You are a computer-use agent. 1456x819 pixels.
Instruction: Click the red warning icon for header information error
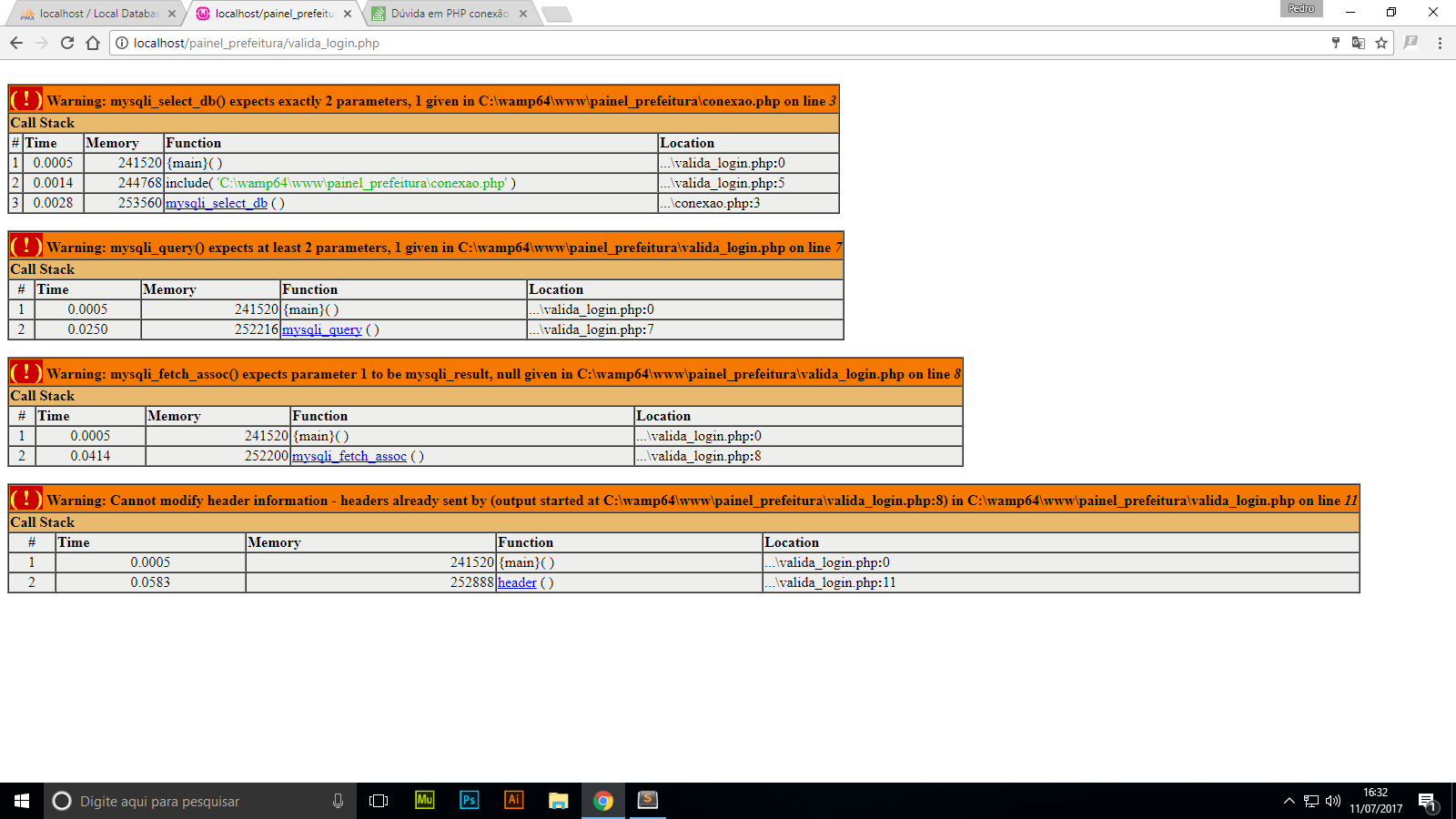tap(26, 499)
